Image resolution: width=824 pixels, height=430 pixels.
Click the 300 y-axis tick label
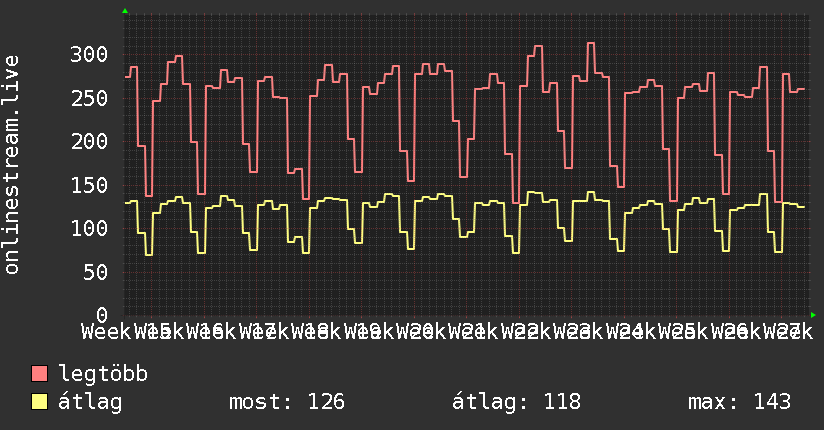pos(89,55)
